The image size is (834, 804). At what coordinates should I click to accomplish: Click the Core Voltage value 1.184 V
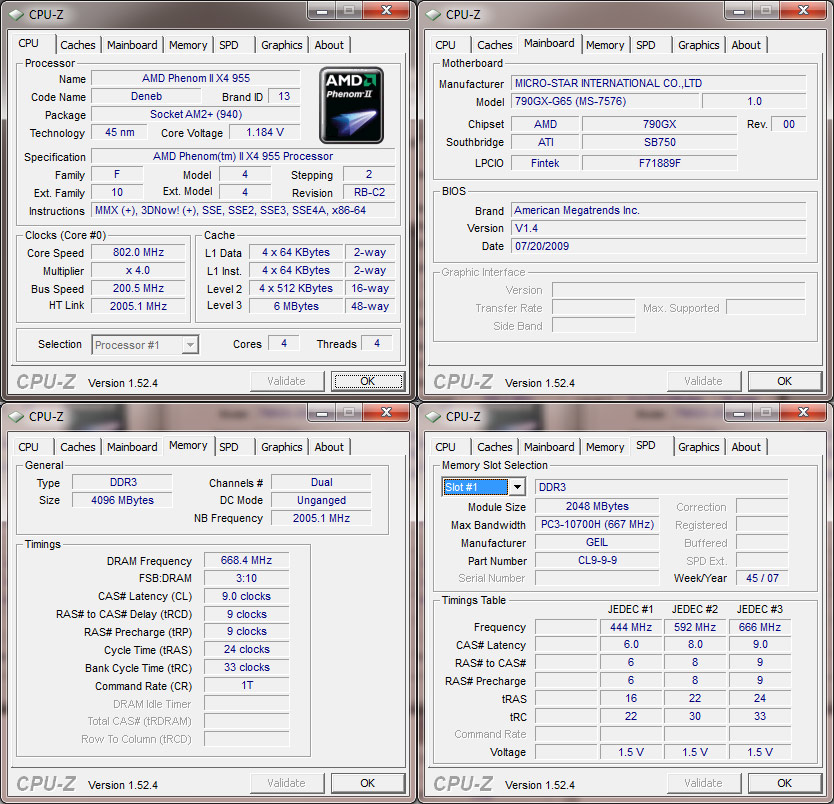point(265,132)
